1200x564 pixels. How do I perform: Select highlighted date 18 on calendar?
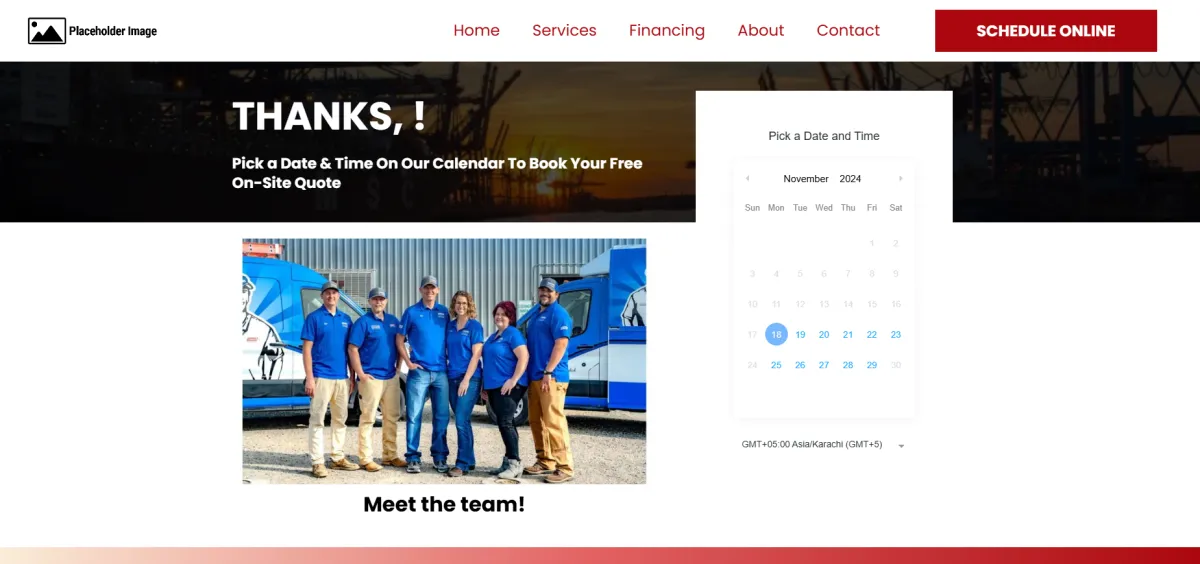coord(776,335)
